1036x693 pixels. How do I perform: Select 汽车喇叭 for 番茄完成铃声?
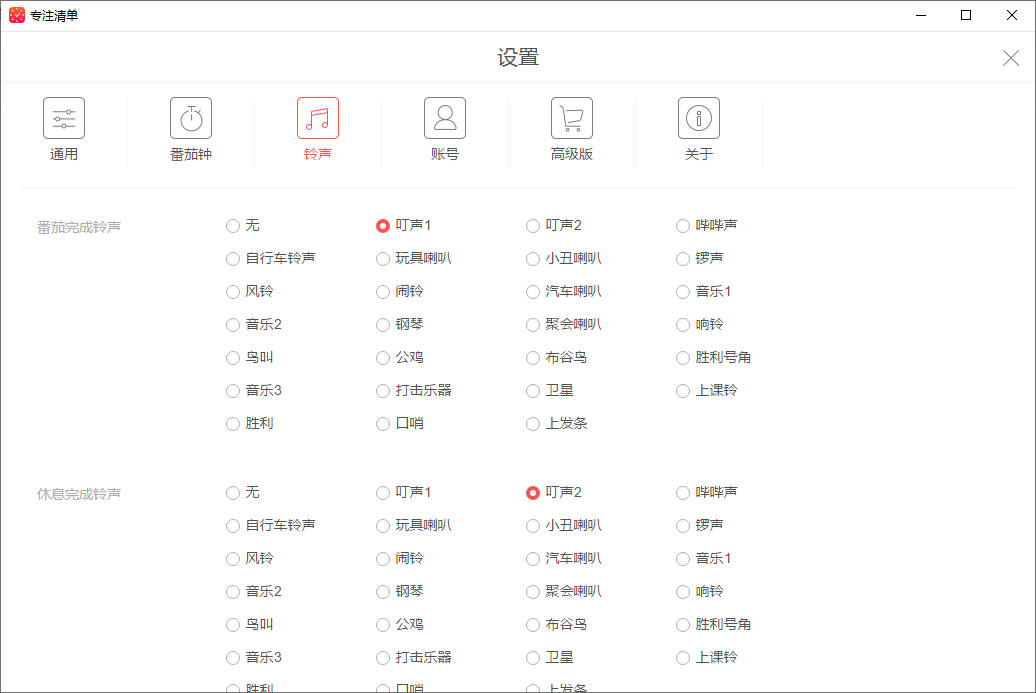click(533, 292)
